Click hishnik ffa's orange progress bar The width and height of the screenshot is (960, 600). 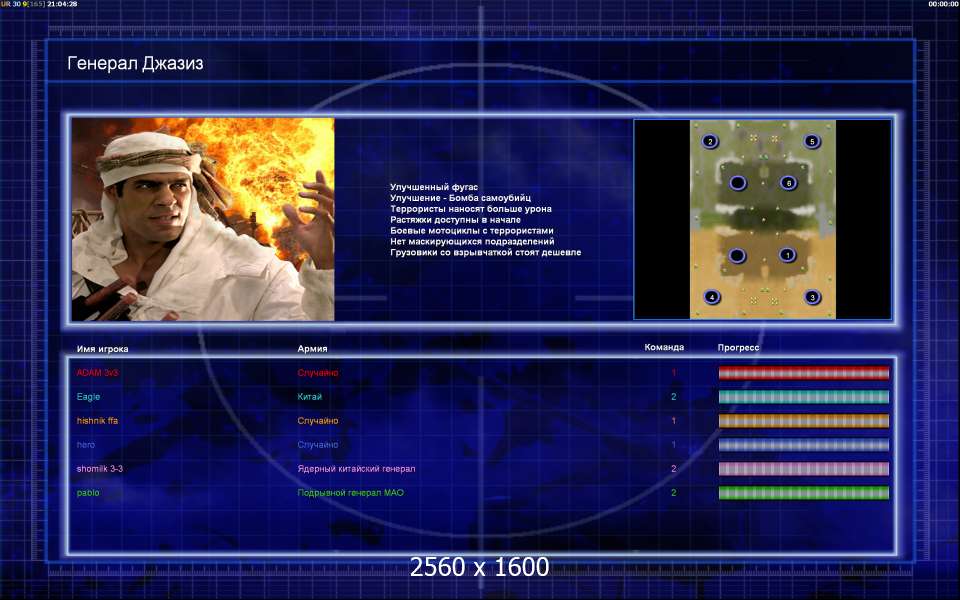click(x=804, y=421)
